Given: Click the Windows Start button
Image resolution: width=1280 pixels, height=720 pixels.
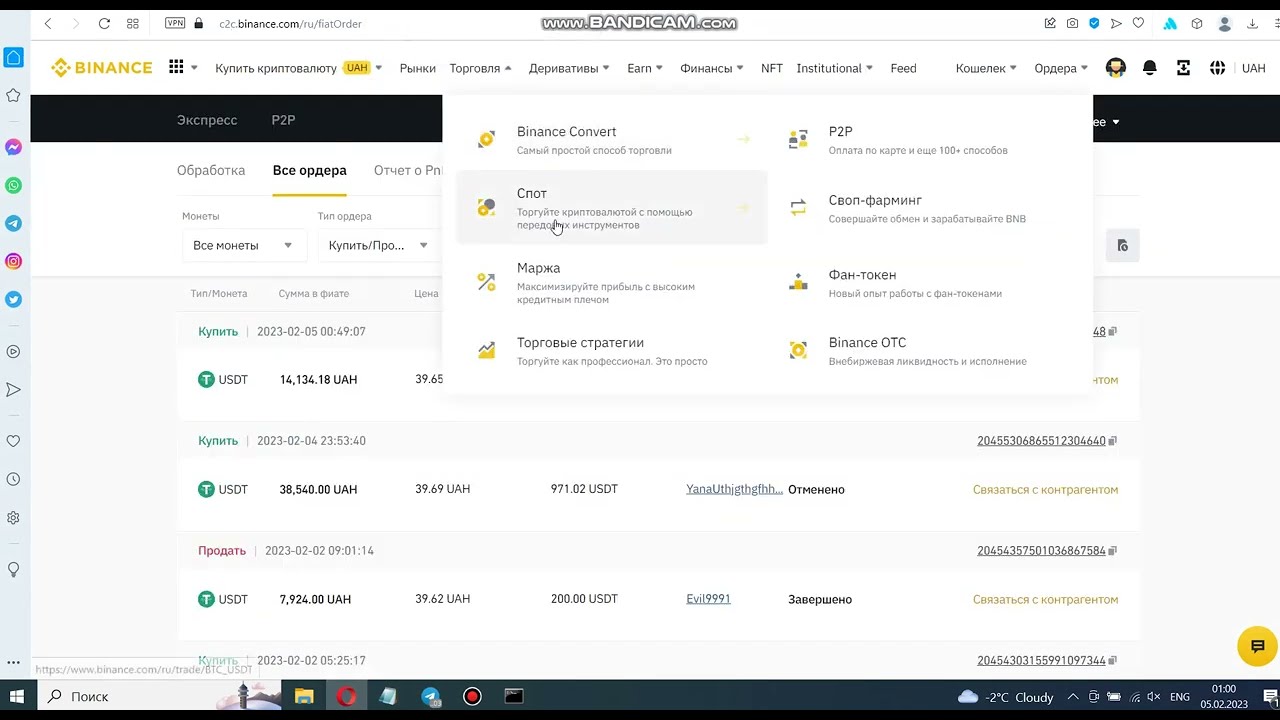Looking at the screenshot, I should [x=17, y=696].
